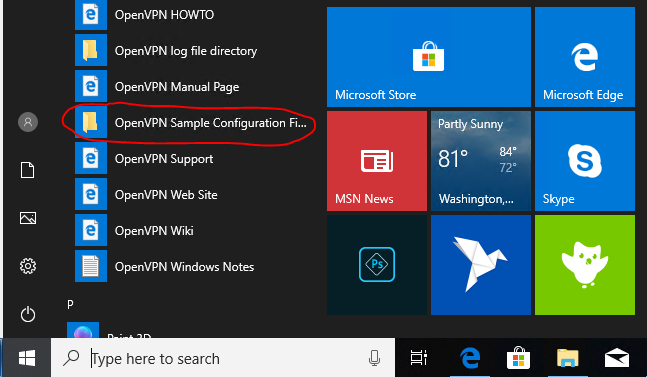Click folder icon beside OpenVPN log file directory
647x377 pixels.
point(91,50)
